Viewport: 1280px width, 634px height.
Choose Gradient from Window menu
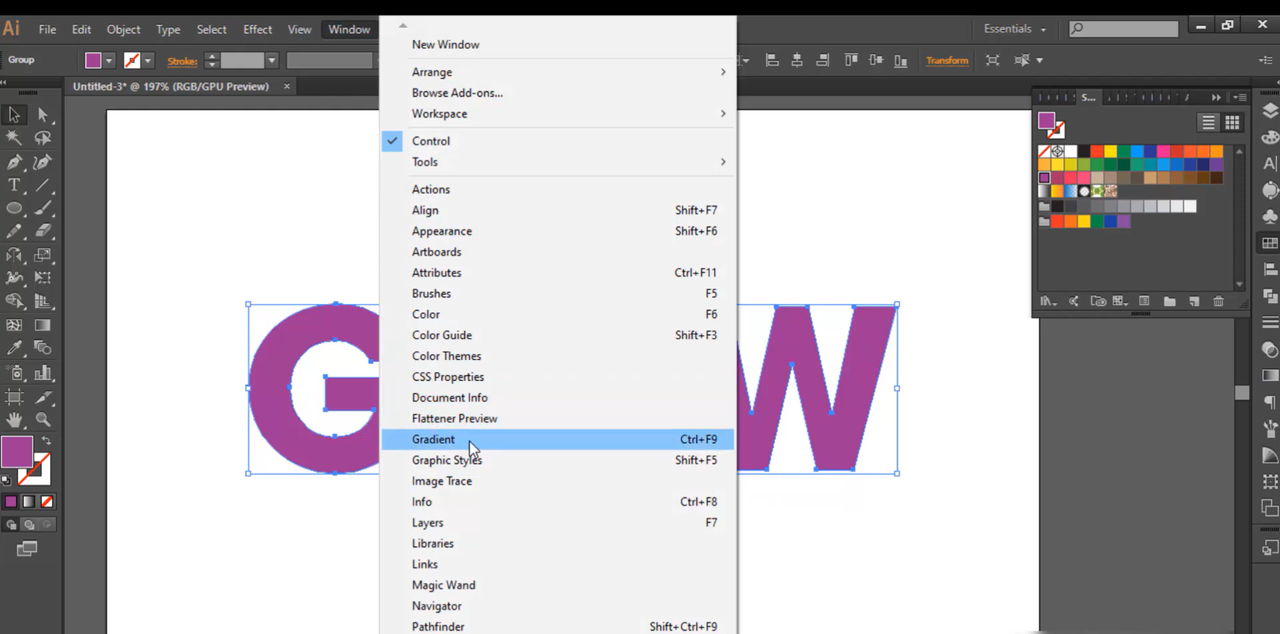click(x=558, y=439)
